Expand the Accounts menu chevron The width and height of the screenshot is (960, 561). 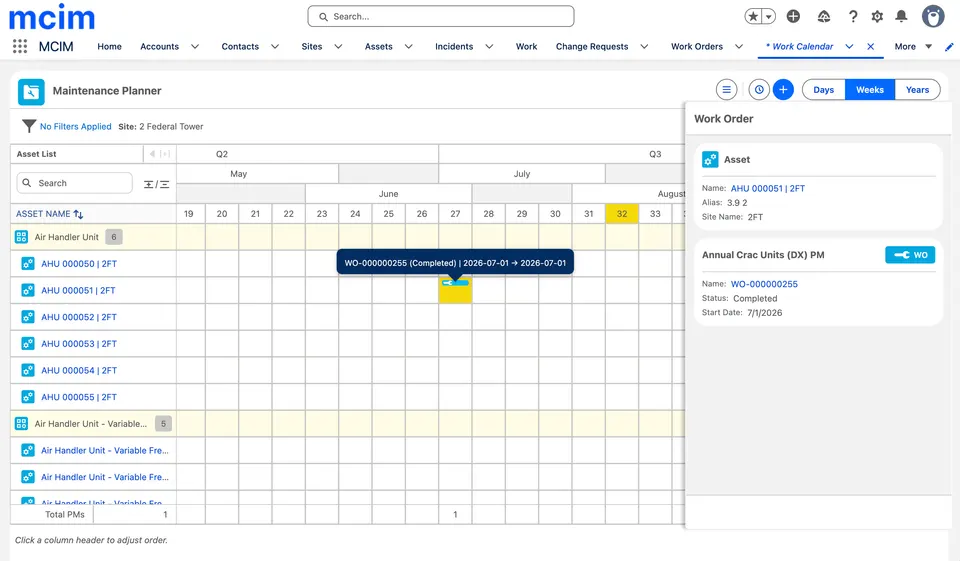click(x=195, y=47)
